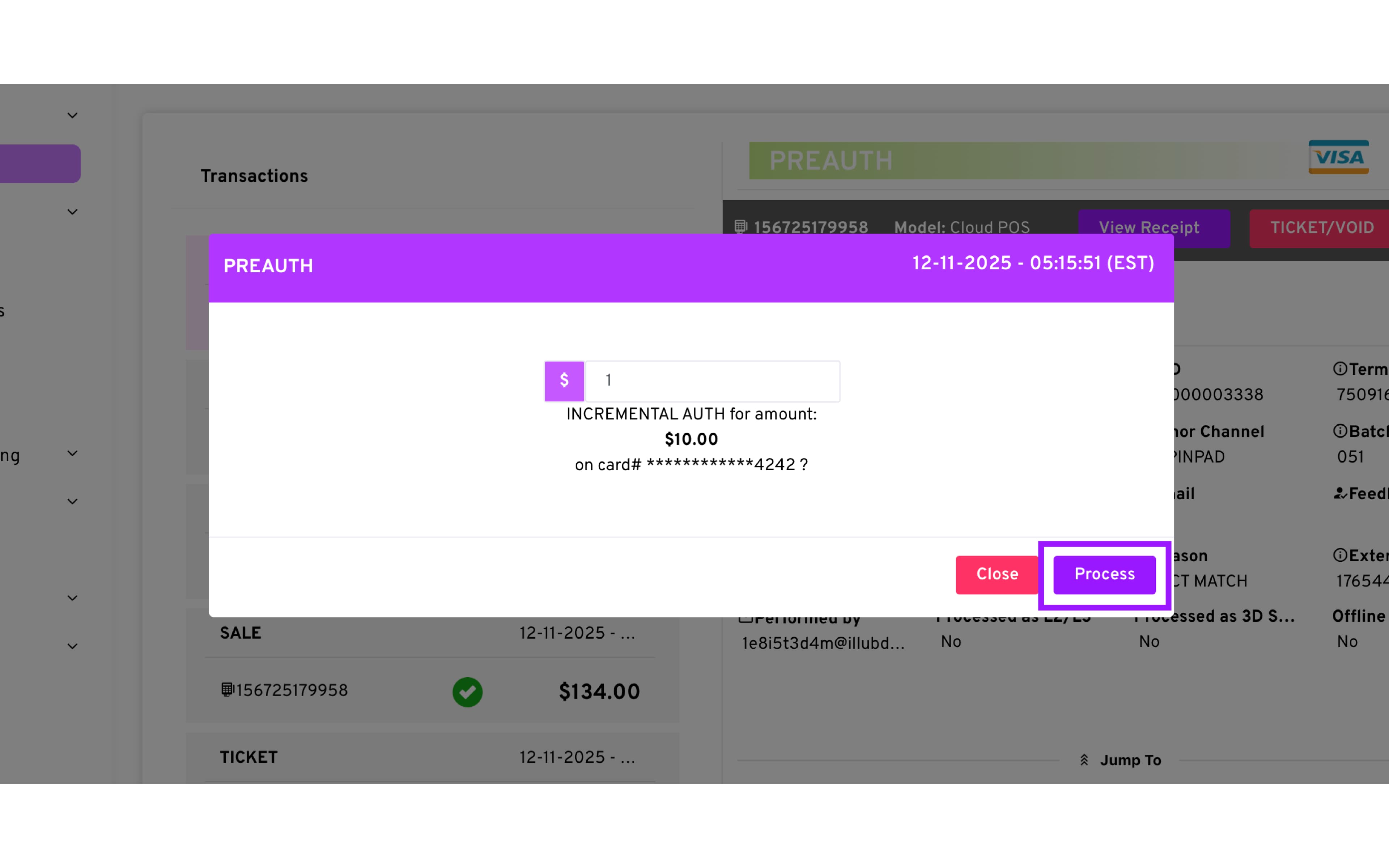Click the double-chevron icon beside Jump To

point(1084,760)
